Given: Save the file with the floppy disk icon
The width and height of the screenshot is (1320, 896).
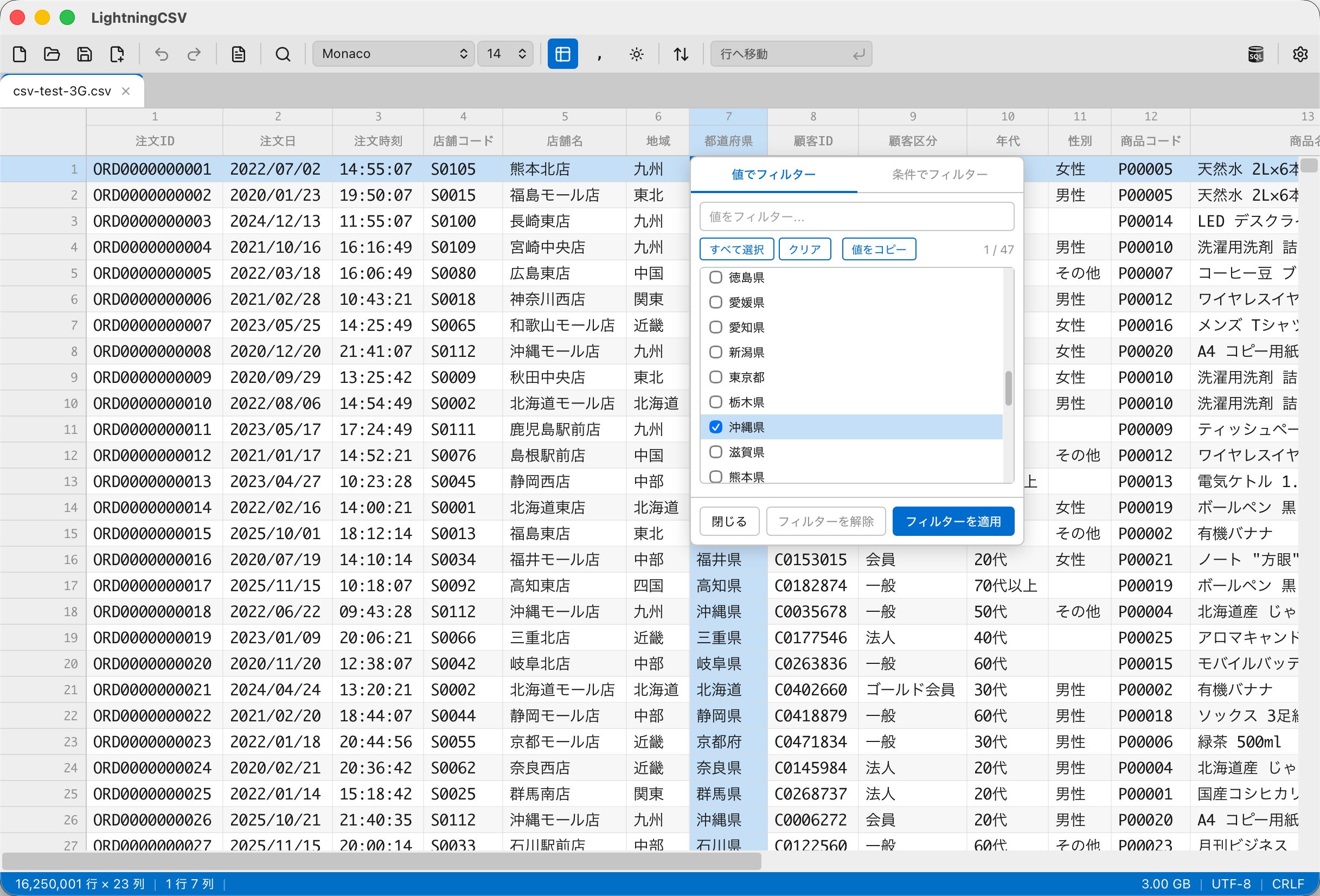Looking at the screenshot, I should point(85,54).
